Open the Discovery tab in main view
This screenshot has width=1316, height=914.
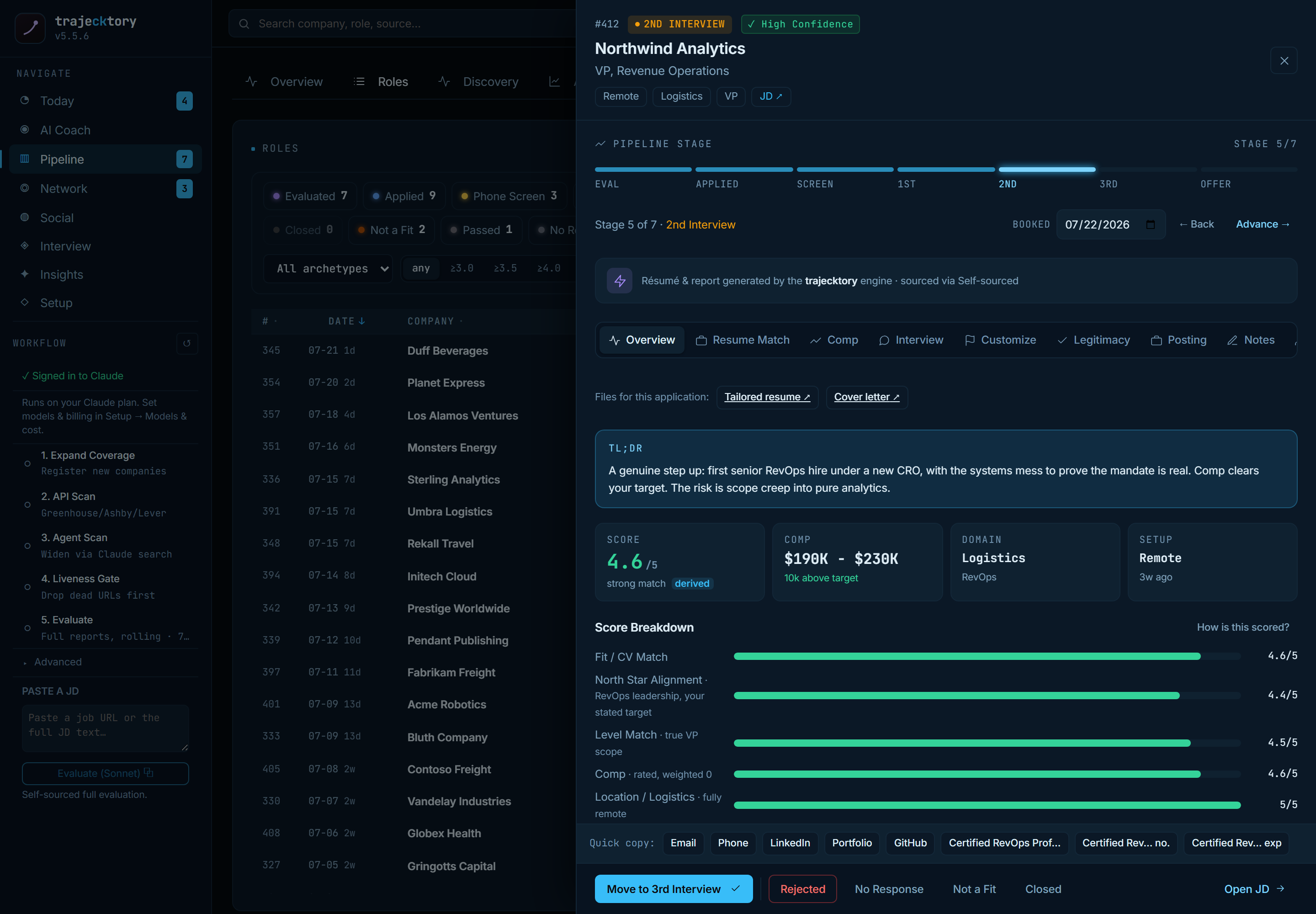pos(479,82)
